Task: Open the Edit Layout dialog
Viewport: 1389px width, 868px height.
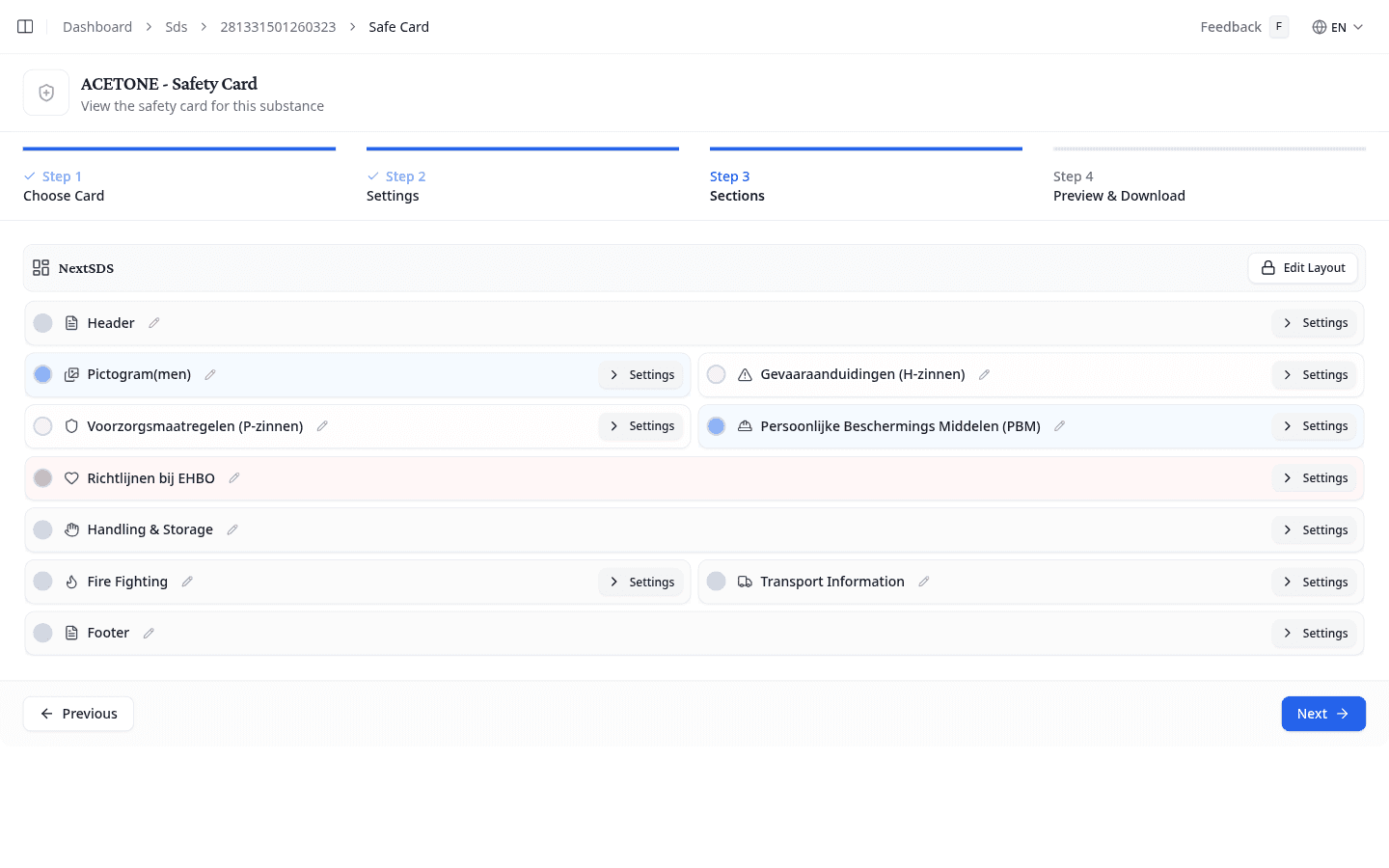Action: [1302, 267]
